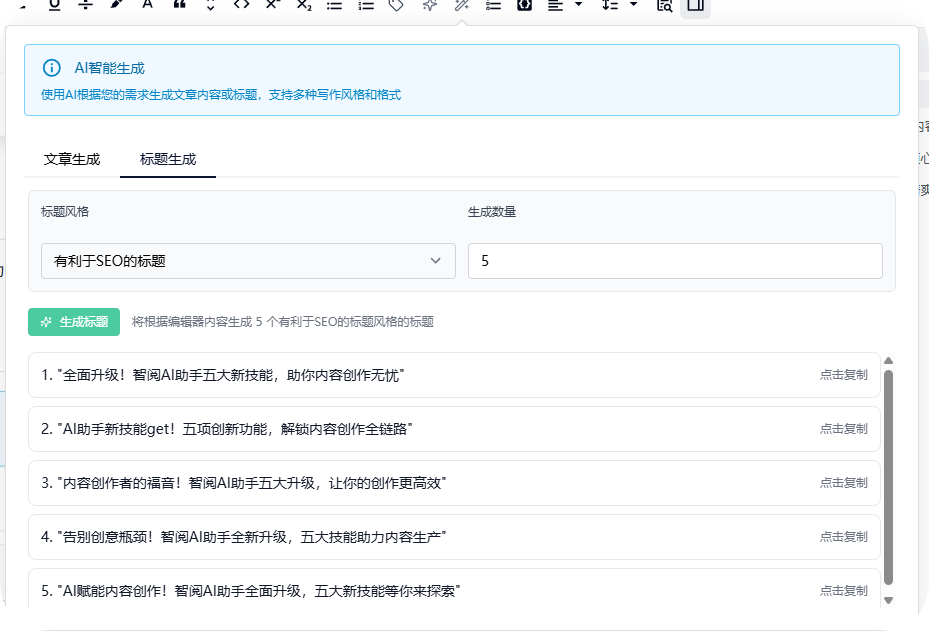929x631 pixels.
Task: Click the 生成数量 input field
Action: [675, 261]
